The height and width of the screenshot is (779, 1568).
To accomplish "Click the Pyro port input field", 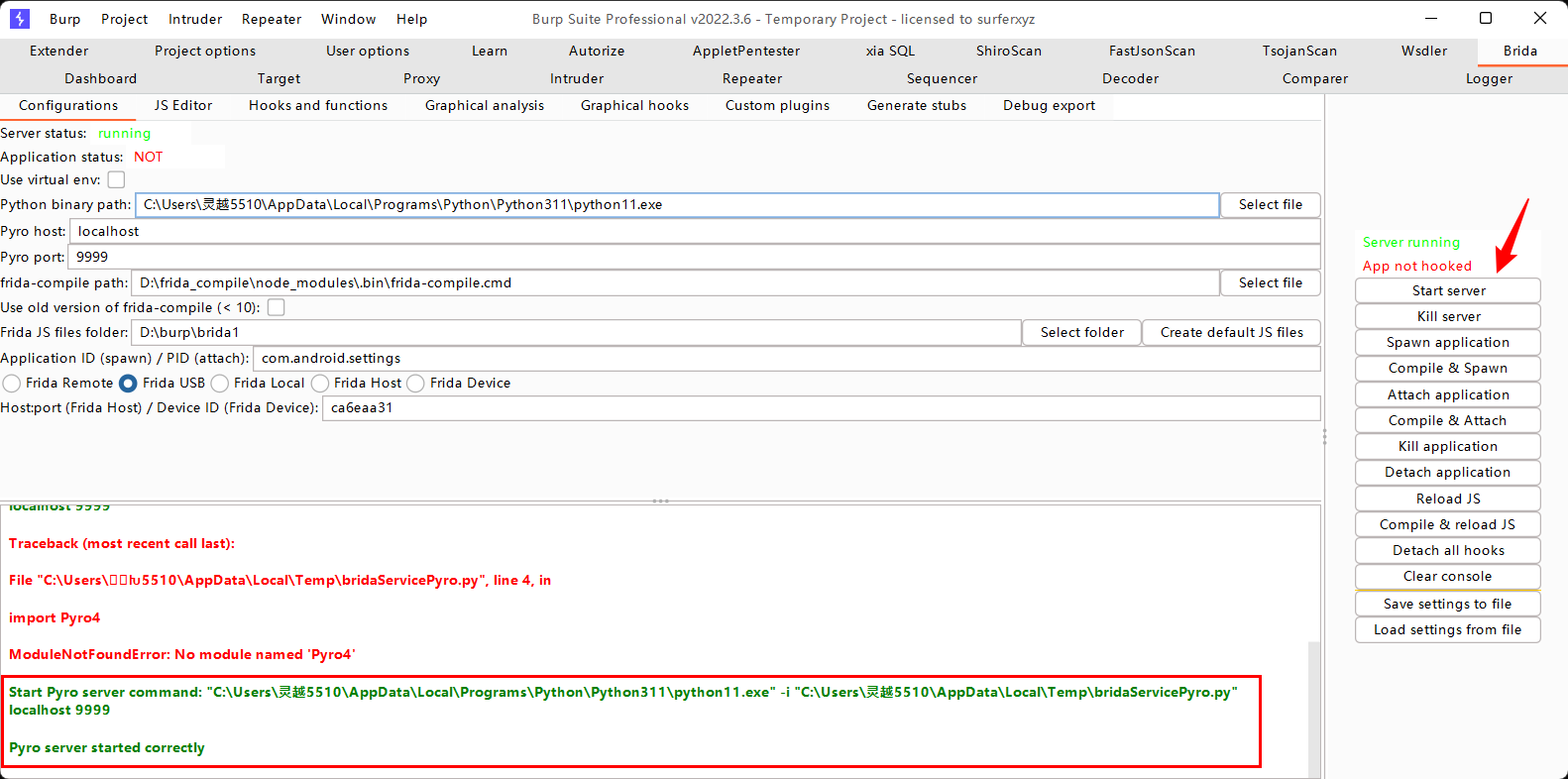I will [x=694, y=257].
